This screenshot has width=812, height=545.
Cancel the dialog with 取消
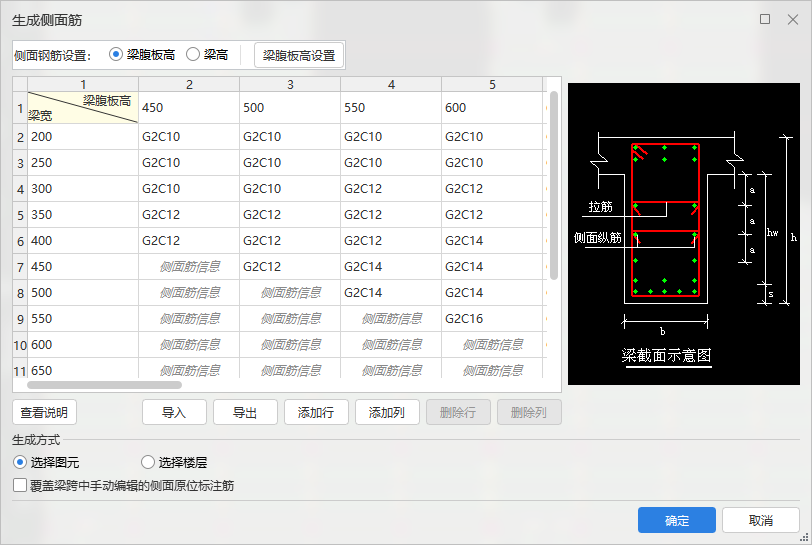pyautogui.click(x=760, y=520)
